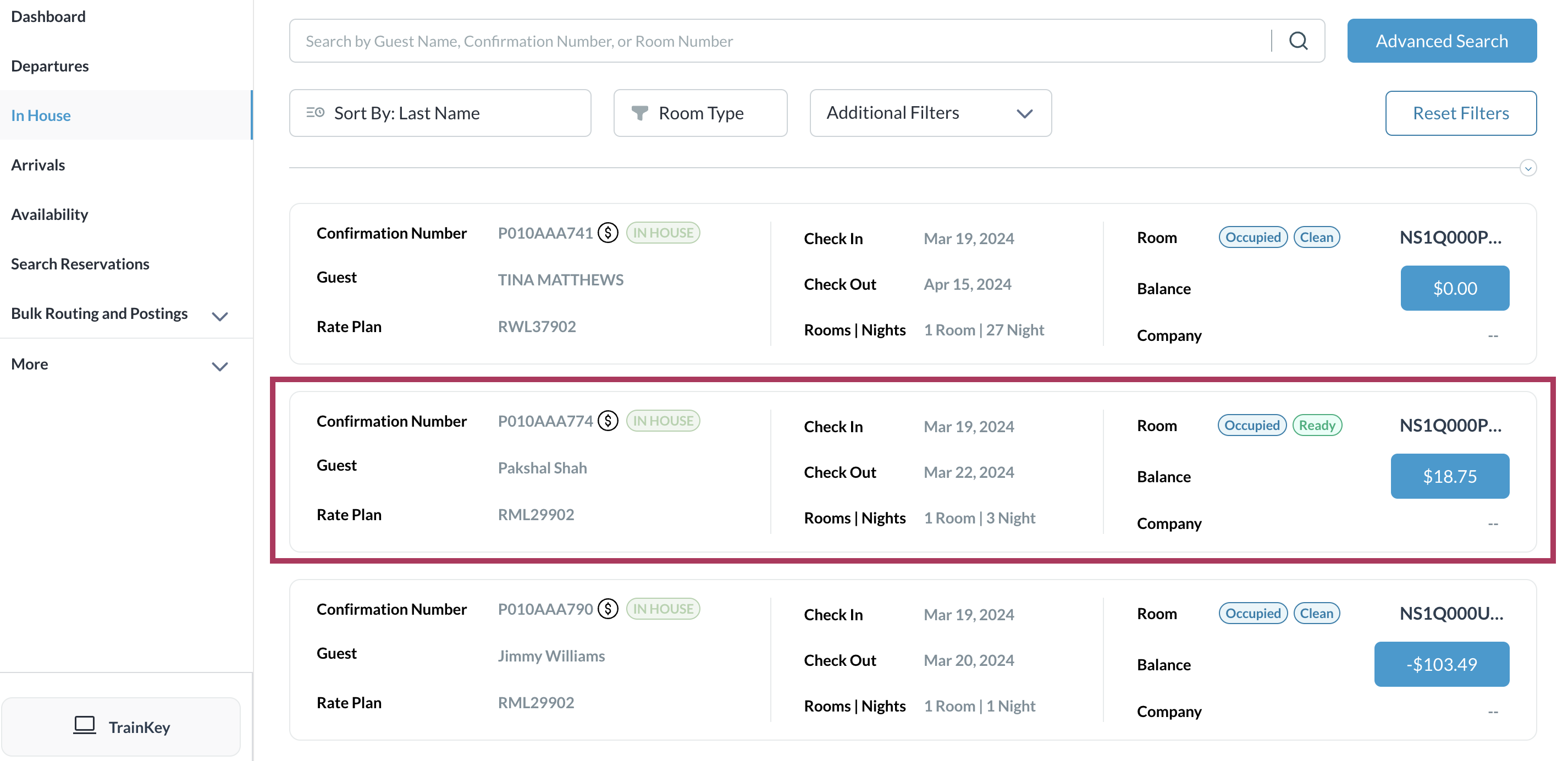Expand Bulk Routing and Postings menu
Screen dimensions: 1568x761
click(220, 316)
